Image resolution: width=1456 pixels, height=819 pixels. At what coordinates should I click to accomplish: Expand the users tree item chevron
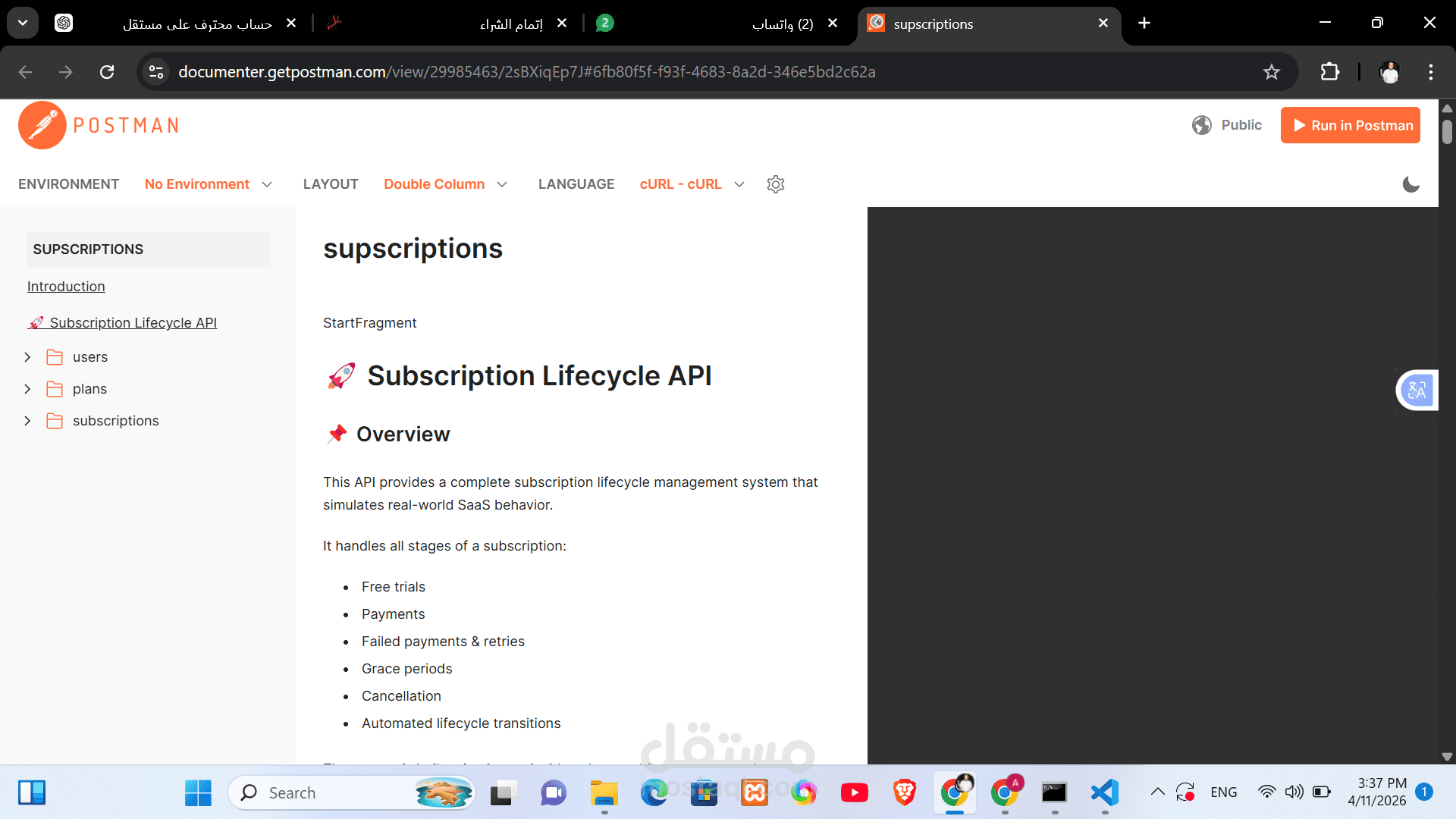28,356
